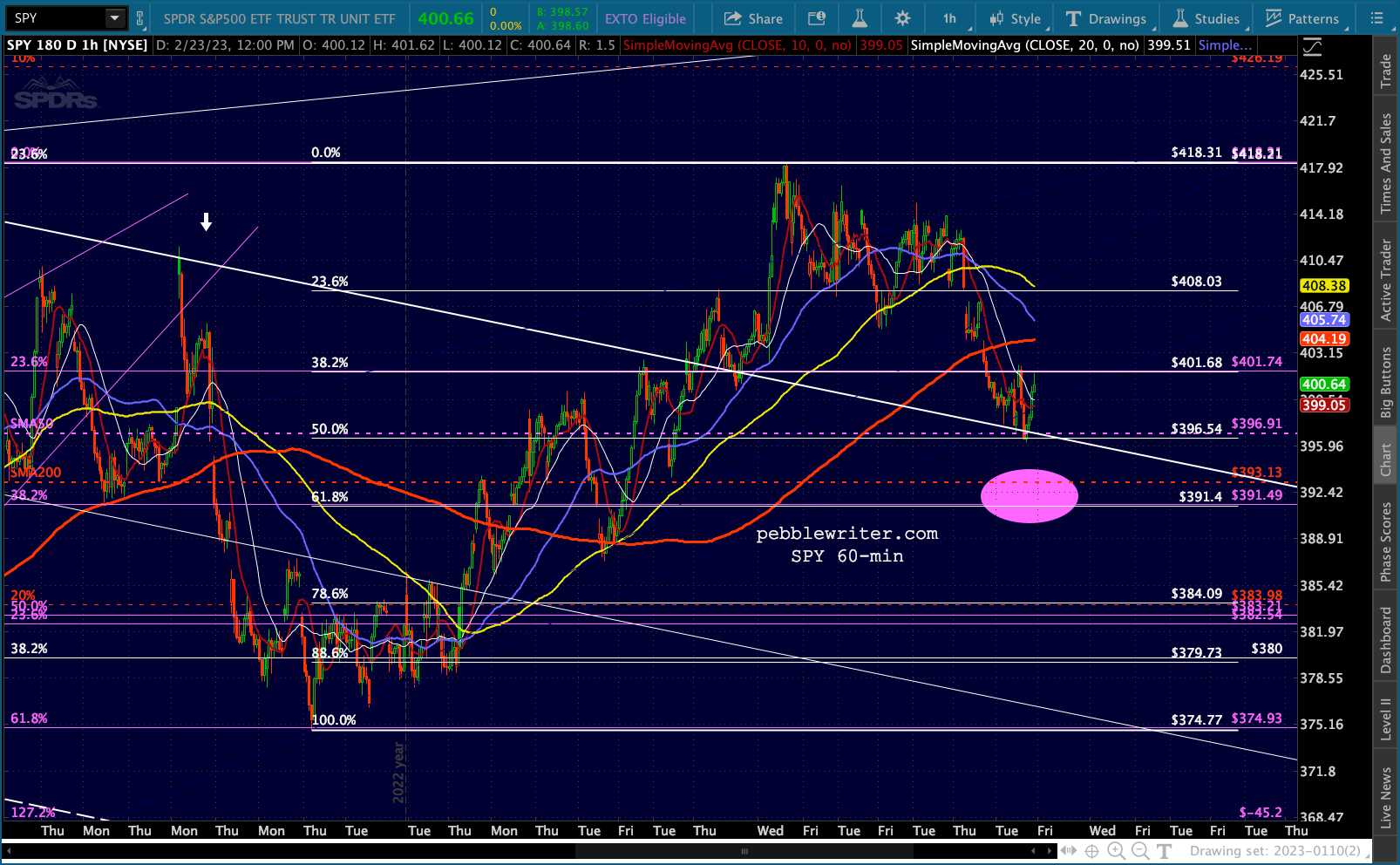Click the text T drawing tool icon at bottom
Viewport: 1400px width, 865px height.
(1164, 851)
